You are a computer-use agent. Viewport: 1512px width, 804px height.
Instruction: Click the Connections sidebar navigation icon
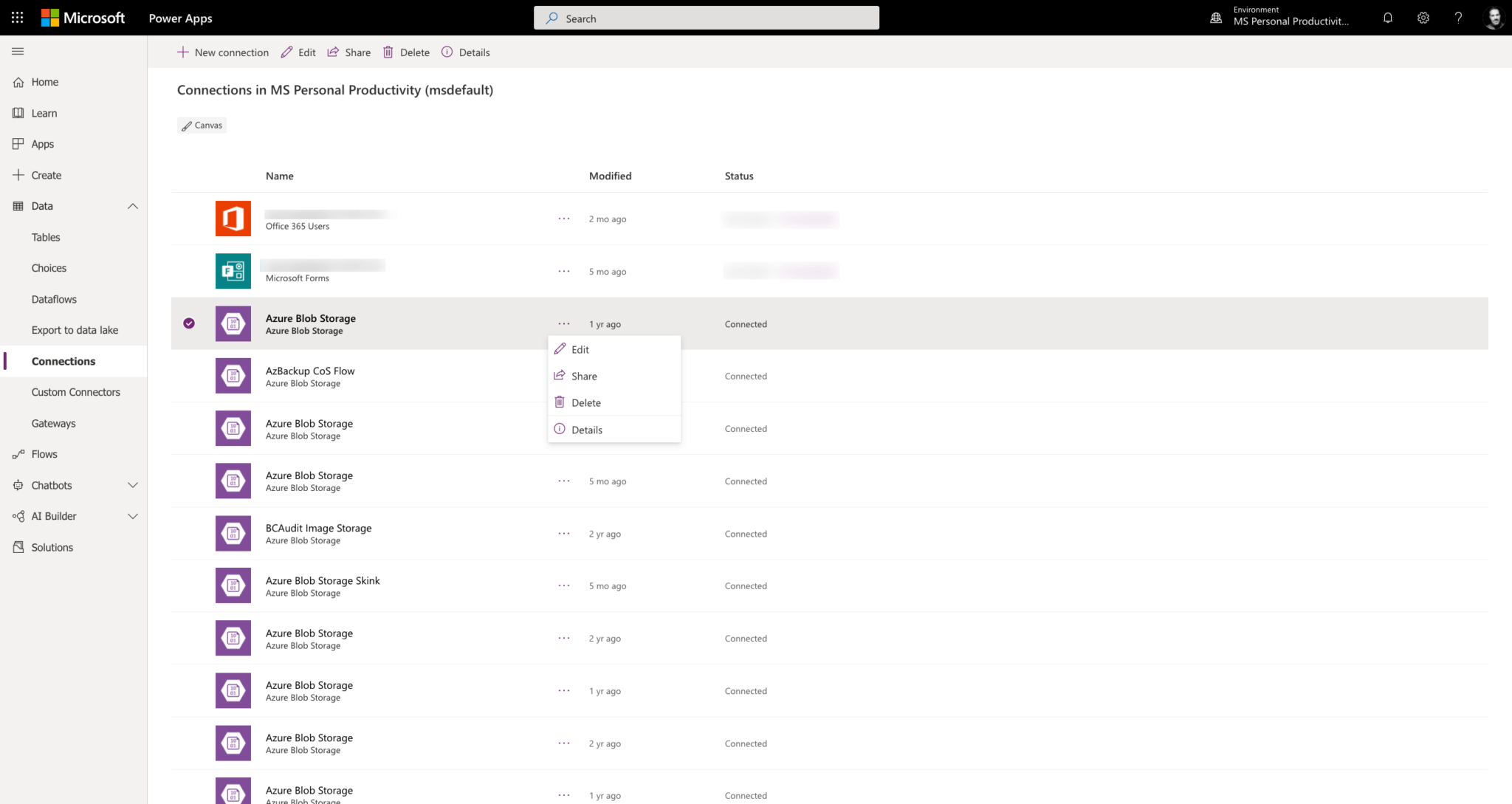pyautogui.click(x=63, y=361)
